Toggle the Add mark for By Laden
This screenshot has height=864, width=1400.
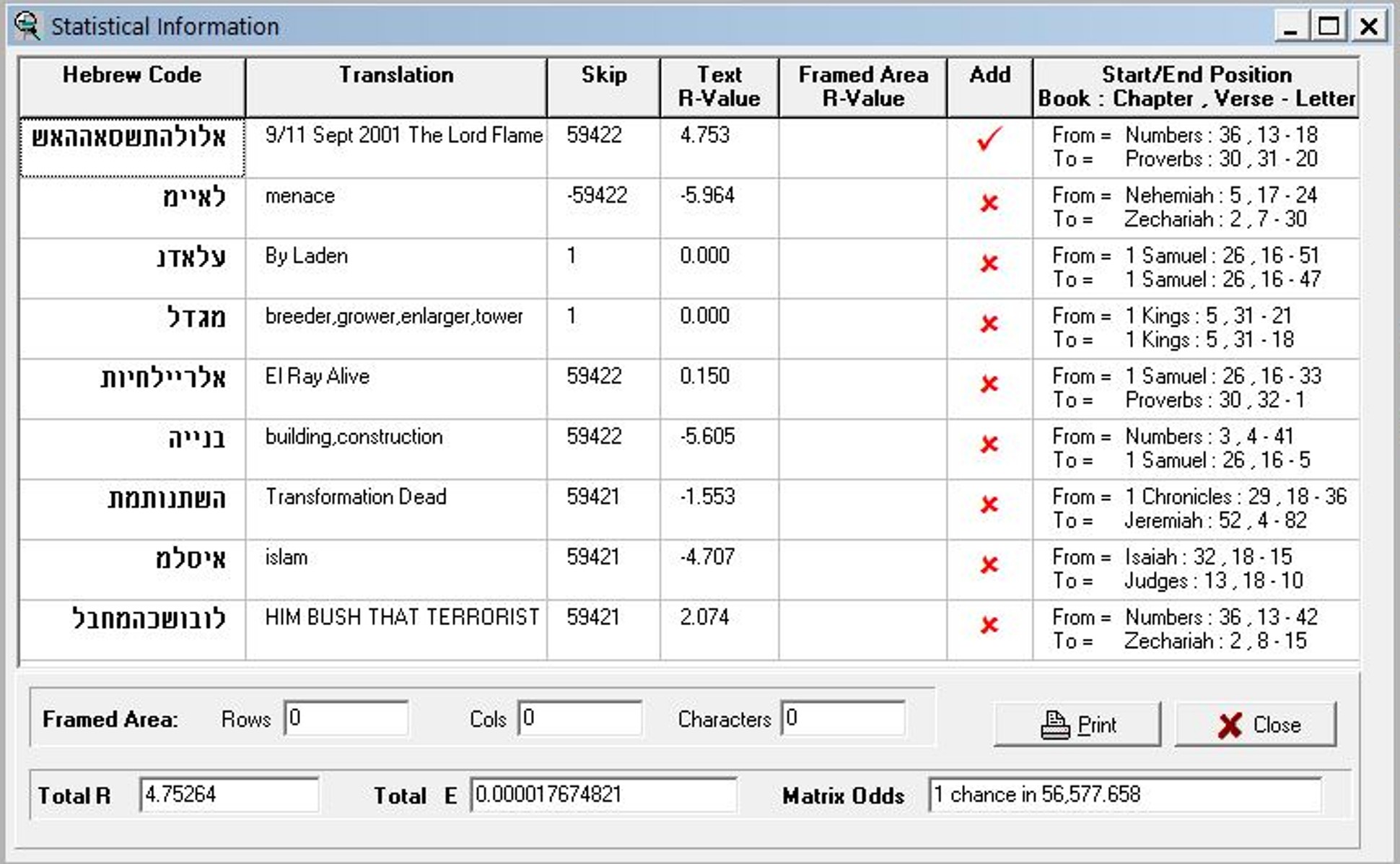[x=989, y=263]
